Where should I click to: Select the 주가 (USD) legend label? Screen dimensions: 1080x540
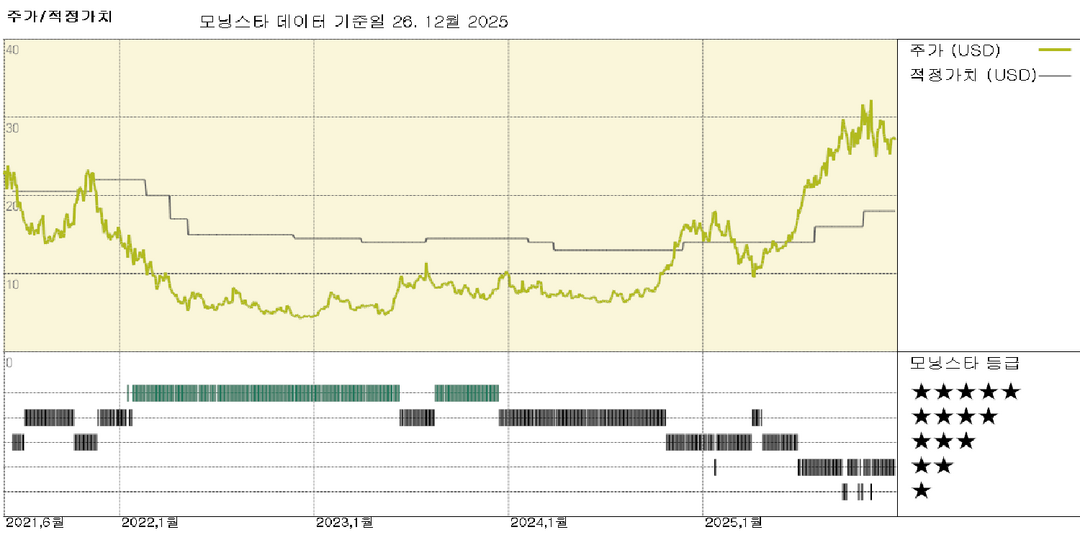point(955,50)
